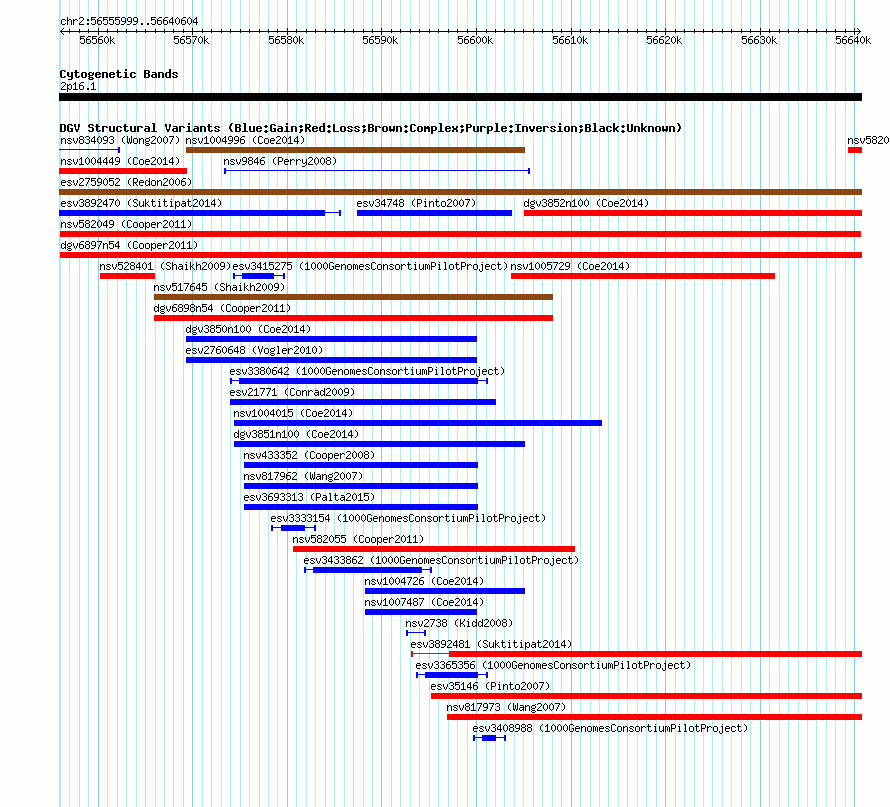Open dgv3850n100 (Coe2014) label

(248, 329)
